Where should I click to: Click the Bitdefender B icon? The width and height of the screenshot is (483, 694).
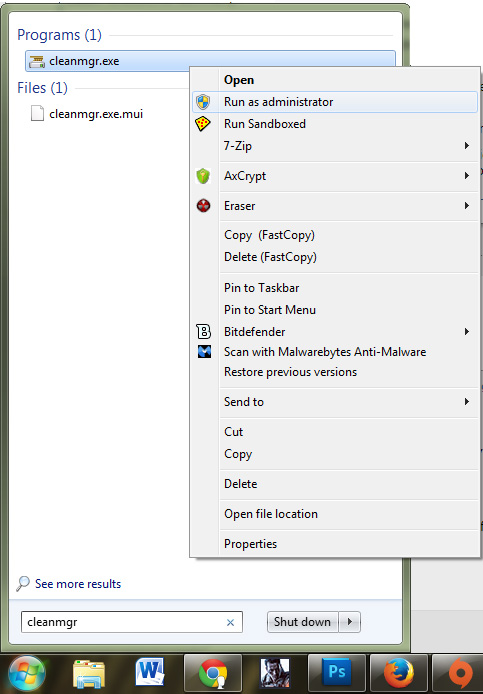click(204, 332)
